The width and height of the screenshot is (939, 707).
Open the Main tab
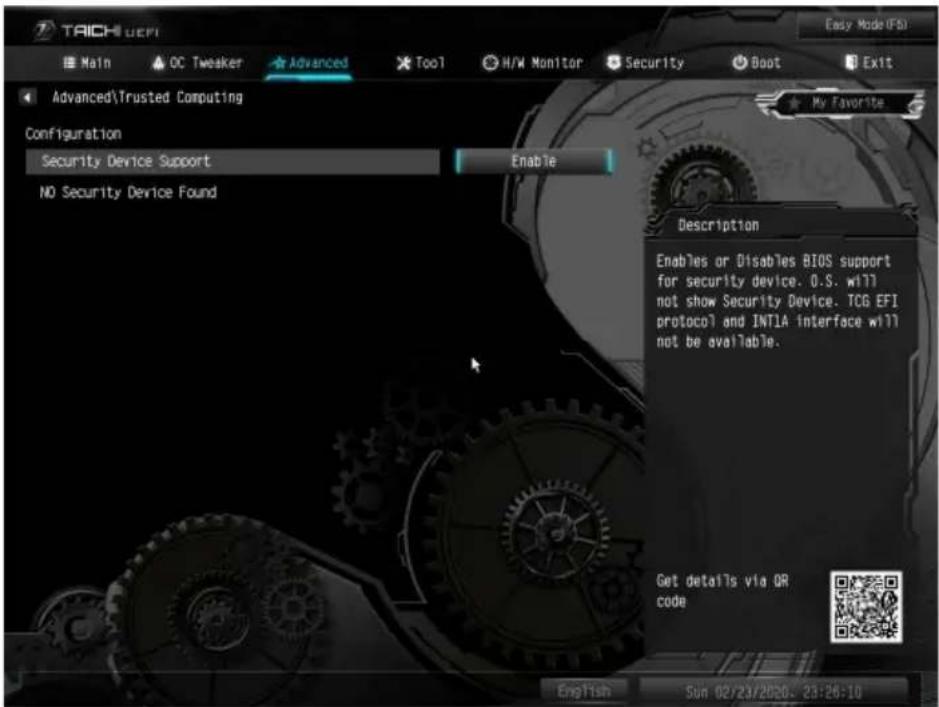(87, 63)
